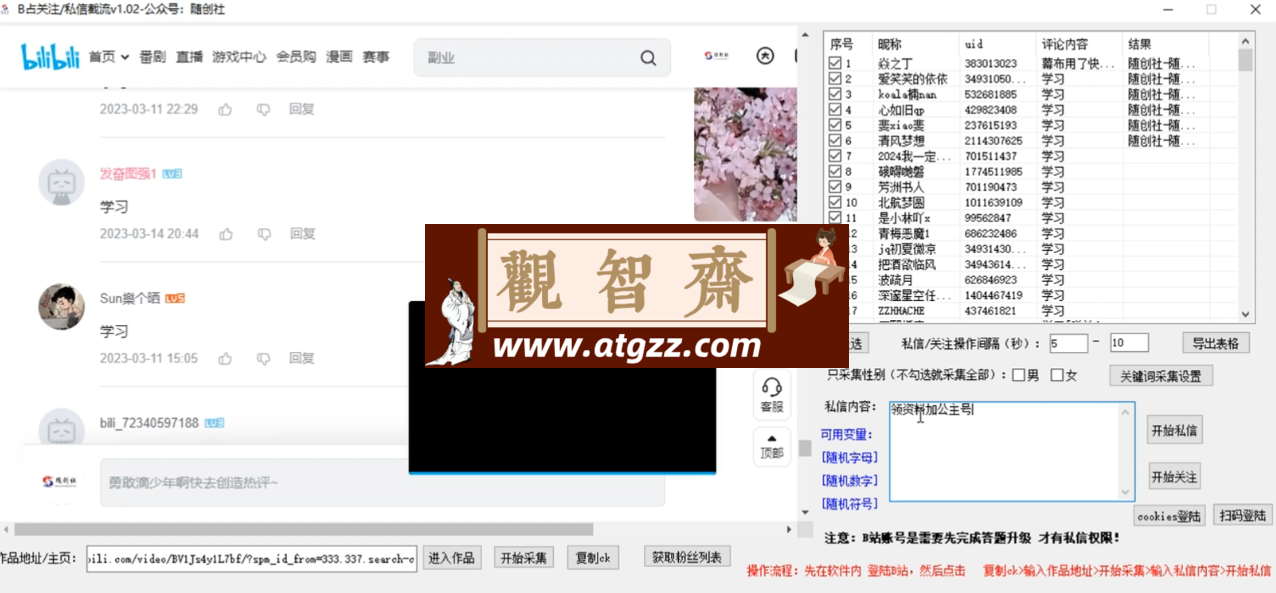
Task: Click the table scrollbar up arrow
Action: pos(1246,40)
